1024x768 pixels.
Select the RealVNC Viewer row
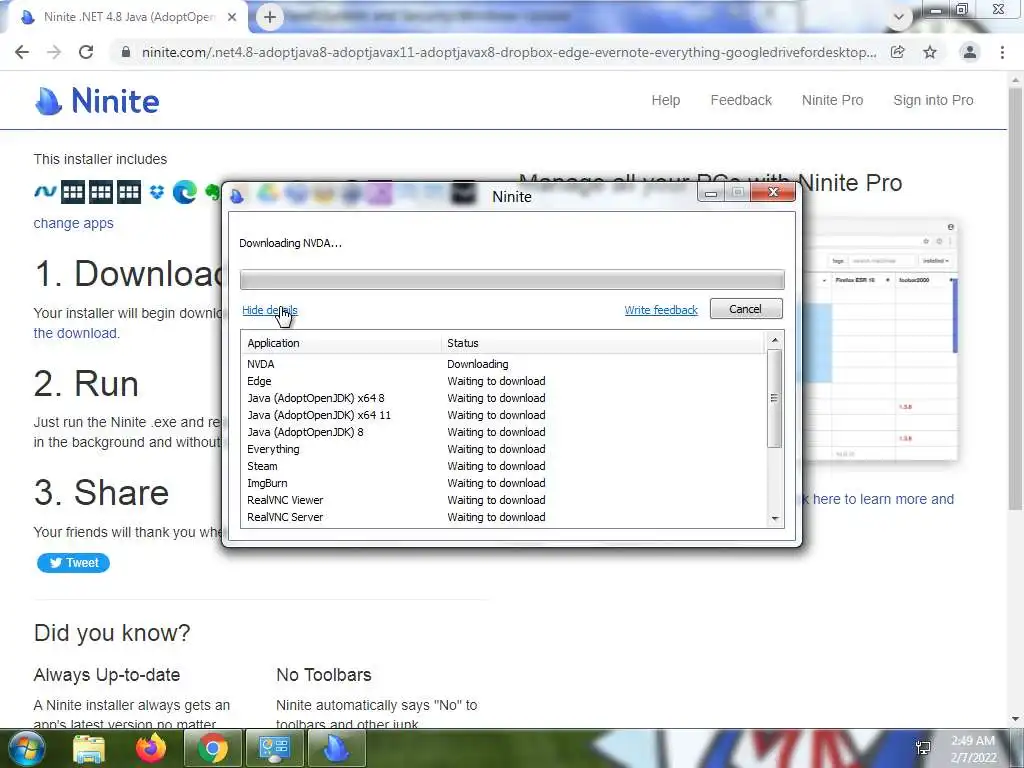(x=503, y=500)
